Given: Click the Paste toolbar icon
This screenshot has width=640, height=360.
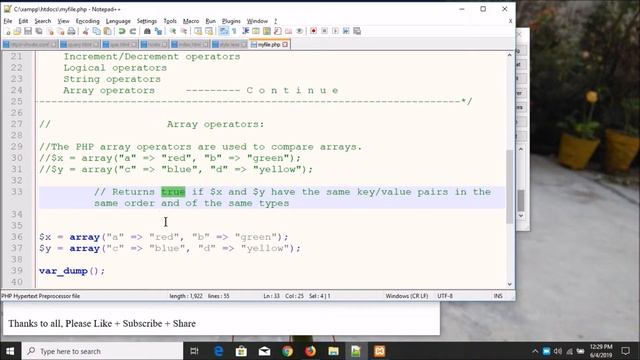Looking at the screenshot, I should (107, 31).
